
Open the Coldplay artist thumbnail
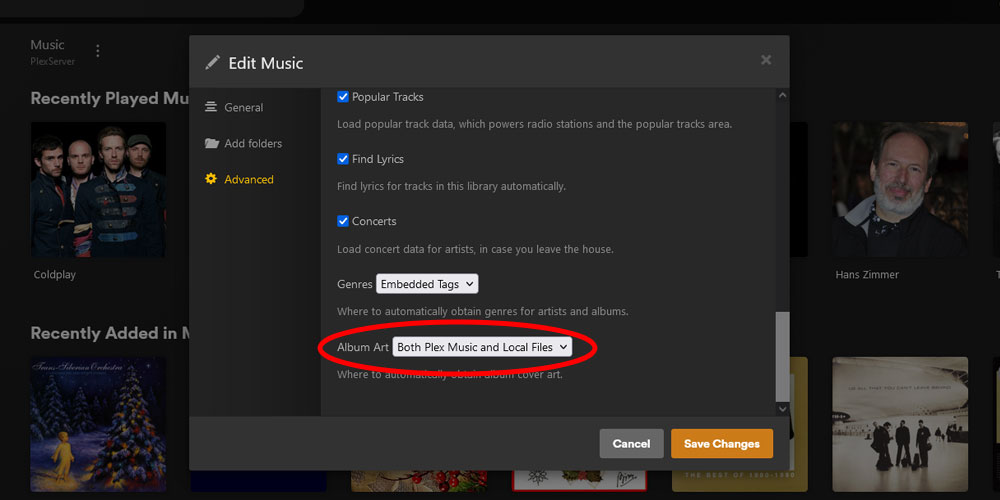98,189
